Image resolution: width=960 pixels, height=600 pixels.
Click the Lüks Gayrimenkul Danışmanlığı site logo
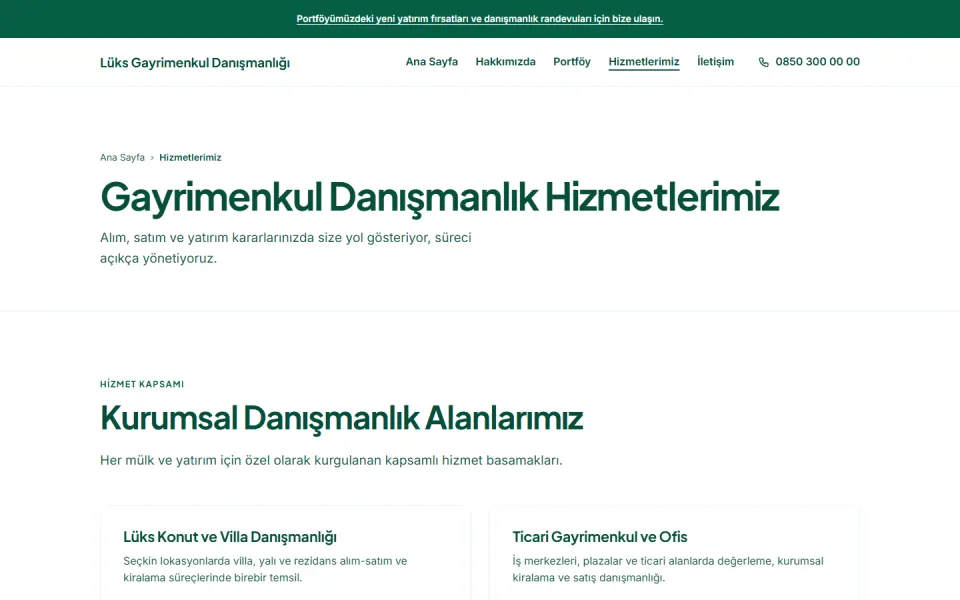[x=195, y=62]
